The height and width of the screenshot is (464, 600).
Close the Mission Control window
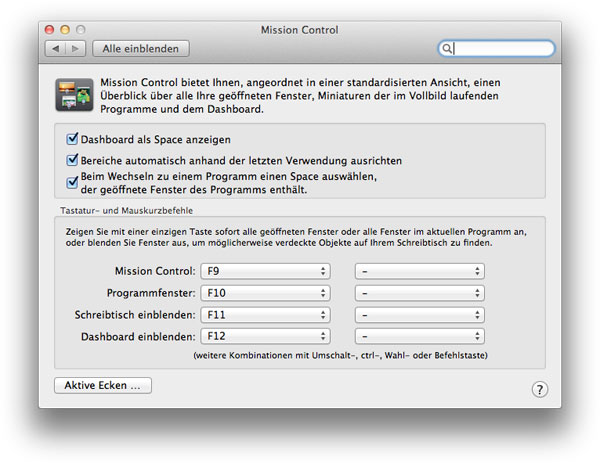pos(49,30)
